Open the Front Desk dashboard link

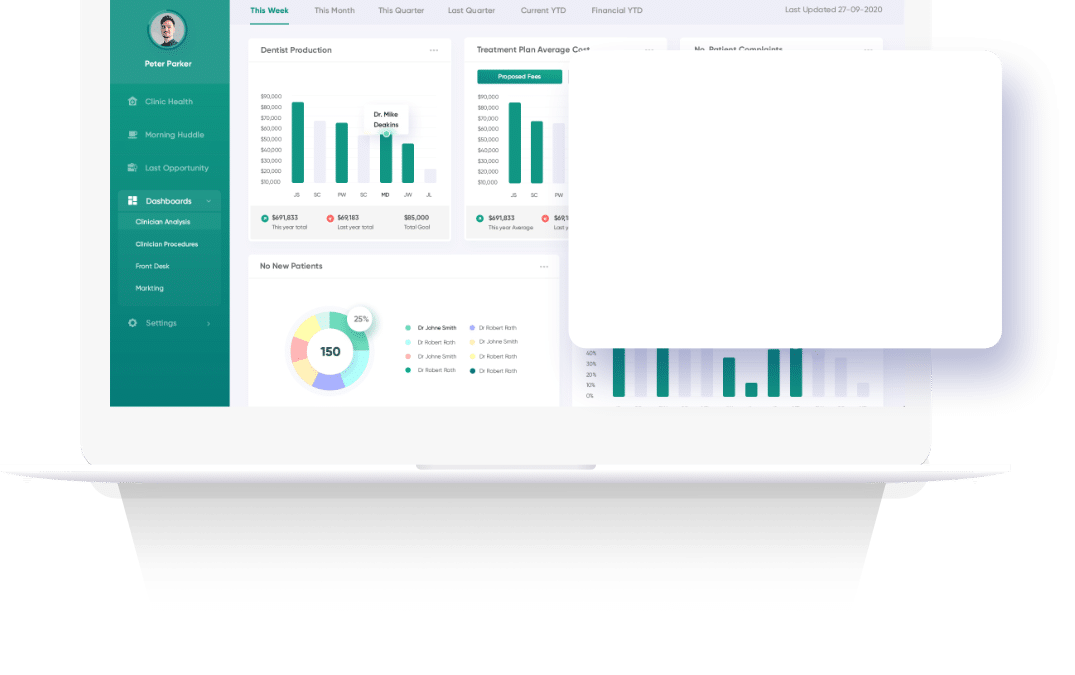click(152, 266)
